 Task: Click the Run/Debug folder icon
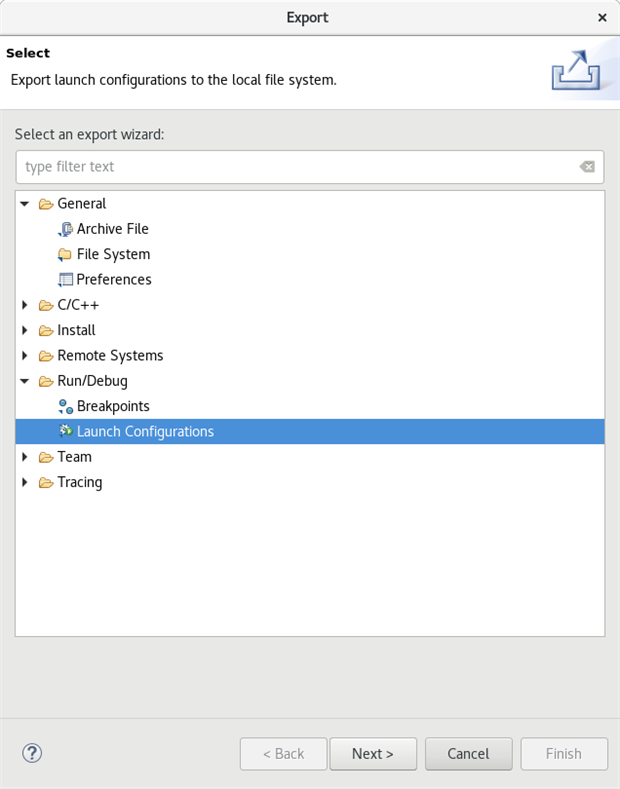point(46,381)
